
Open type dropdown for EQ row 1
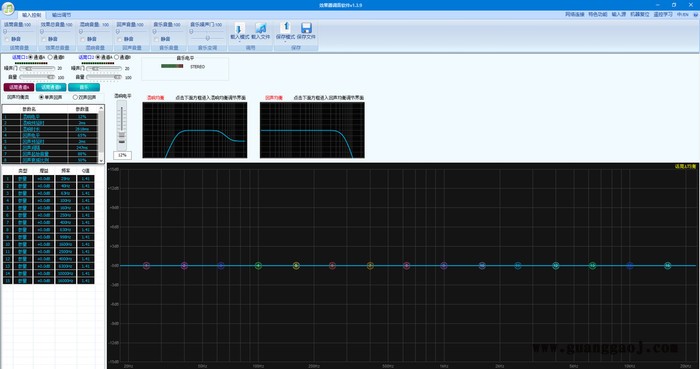(23, 179)
